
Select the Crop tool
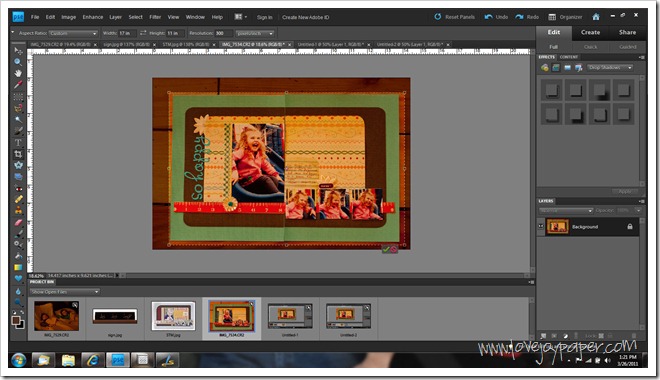point(18,154)
